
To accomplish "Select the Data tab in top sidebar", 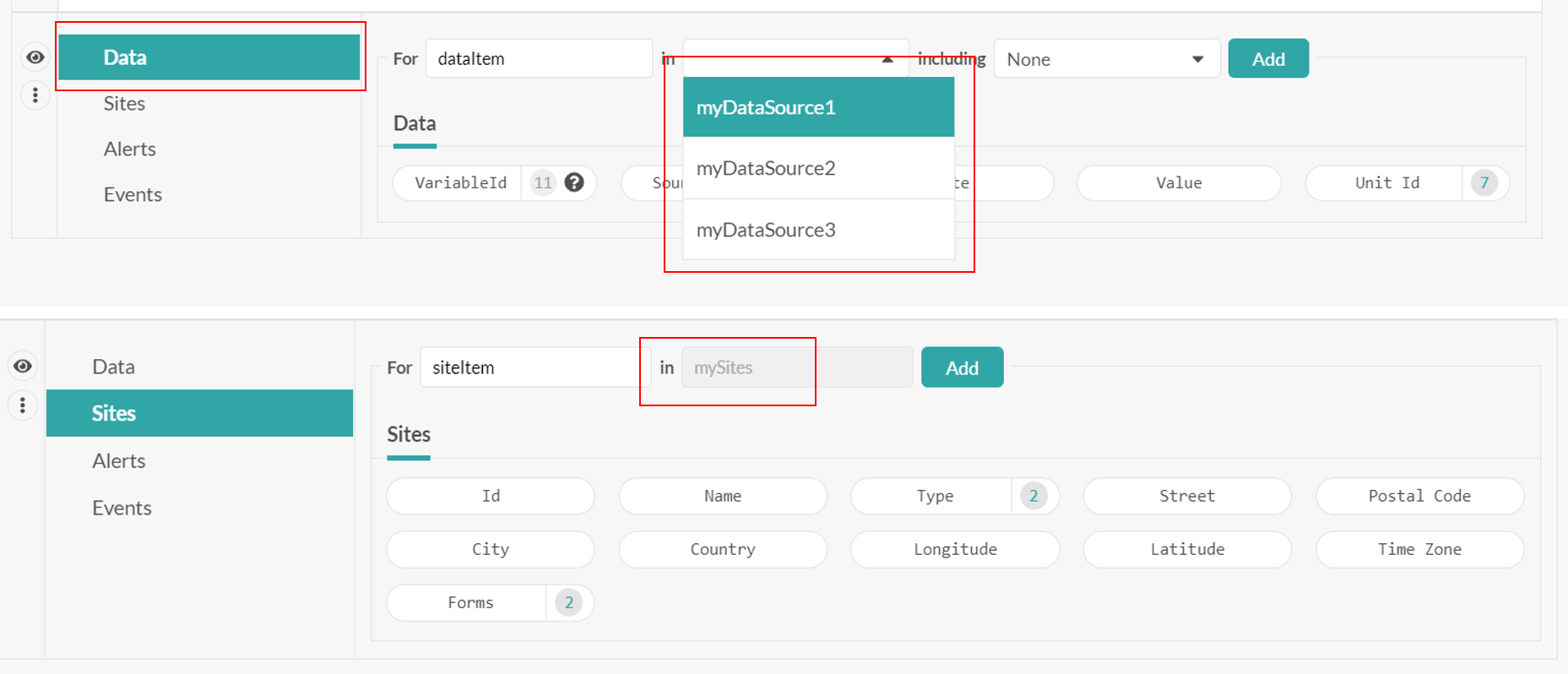I will 209,57.
